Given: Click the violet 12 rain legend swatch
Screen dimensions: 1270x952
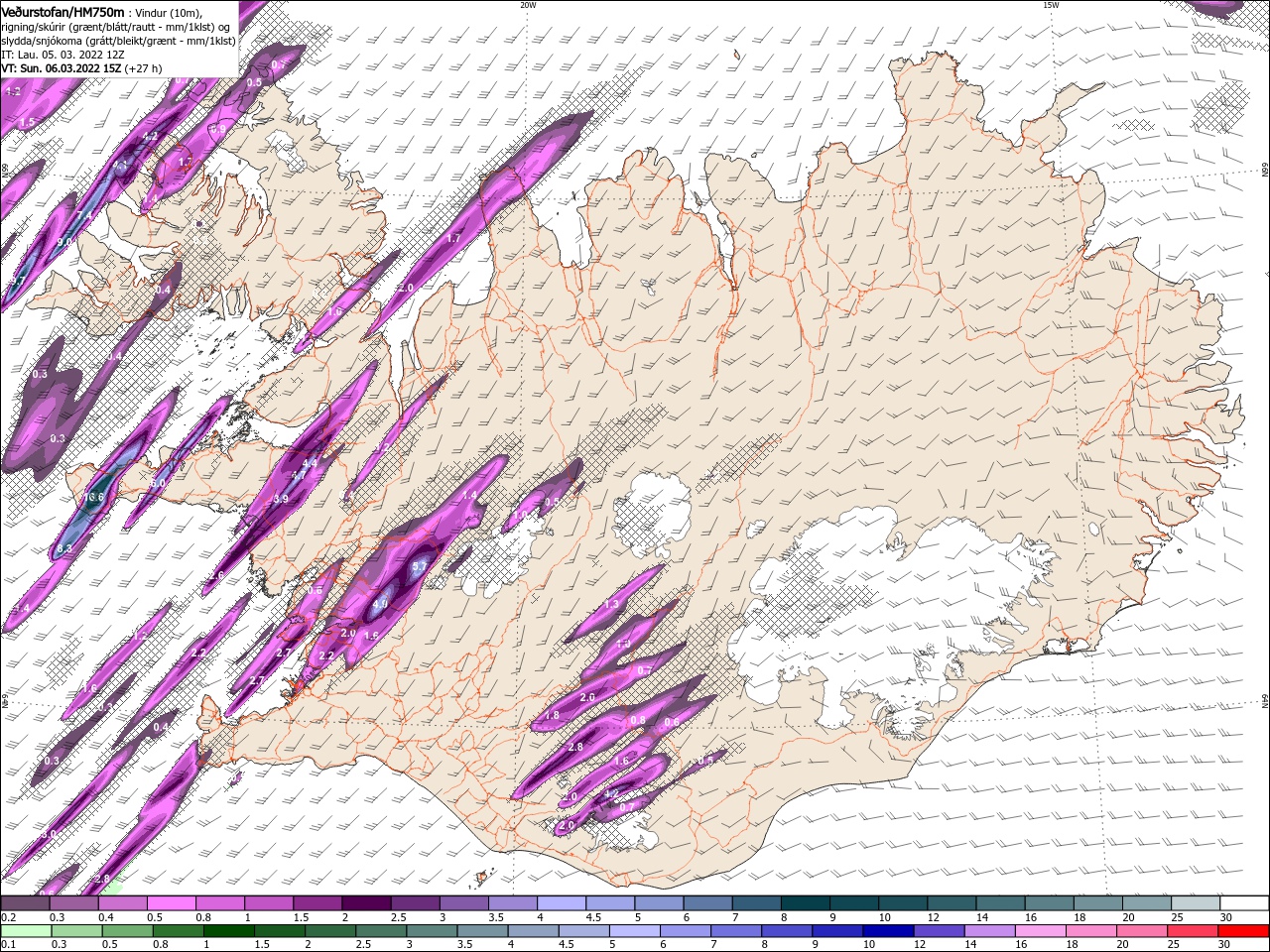Looking at the screenshot, I should coord(938,931).
